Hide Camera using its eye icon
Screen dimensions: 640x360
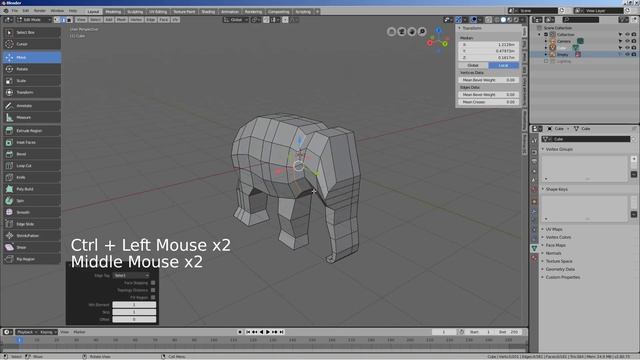pos(627,41)
